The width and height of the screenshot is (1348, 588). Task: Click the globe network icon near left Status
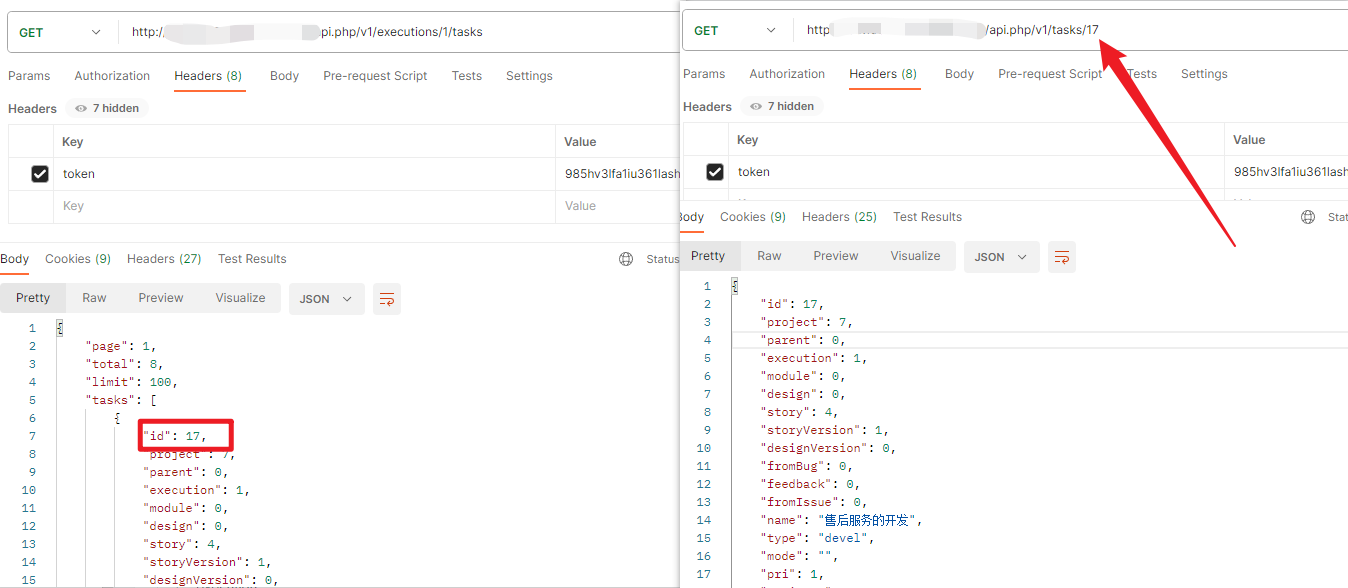pyautogui.click(x=626, y=259)
